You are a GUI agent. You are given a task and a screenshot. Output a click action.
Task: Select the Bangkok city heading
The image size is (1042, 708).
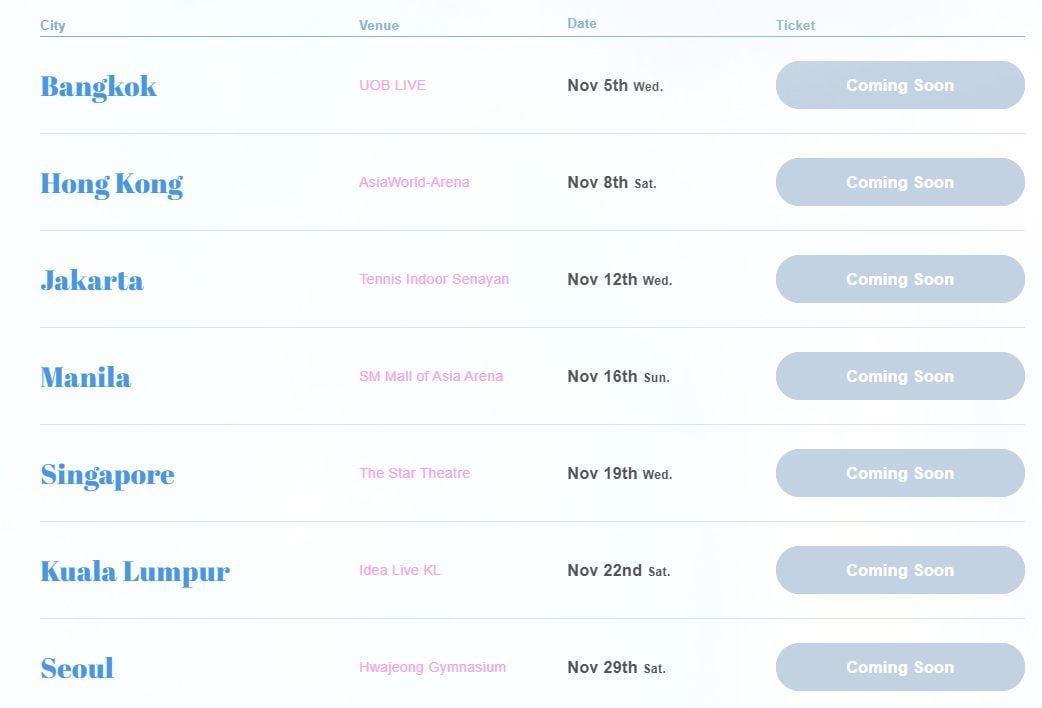click(98, 86)
